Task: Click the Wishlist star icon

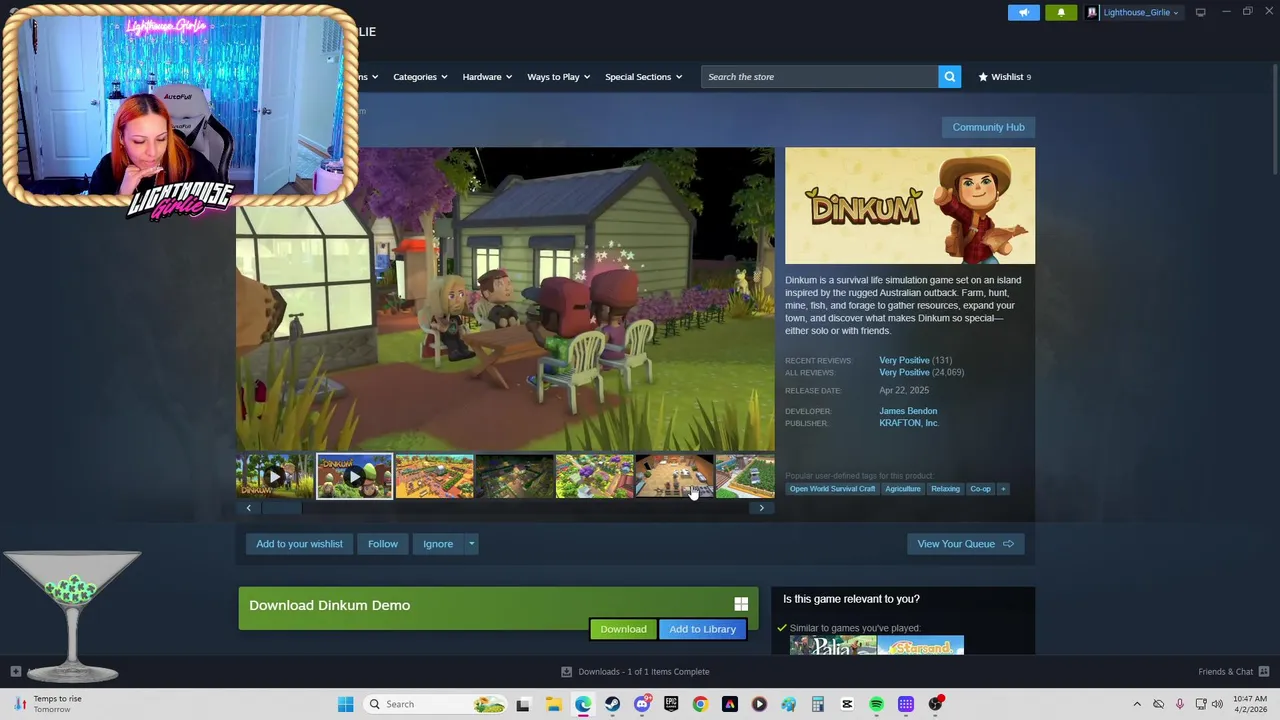Action: coord(983,76)
